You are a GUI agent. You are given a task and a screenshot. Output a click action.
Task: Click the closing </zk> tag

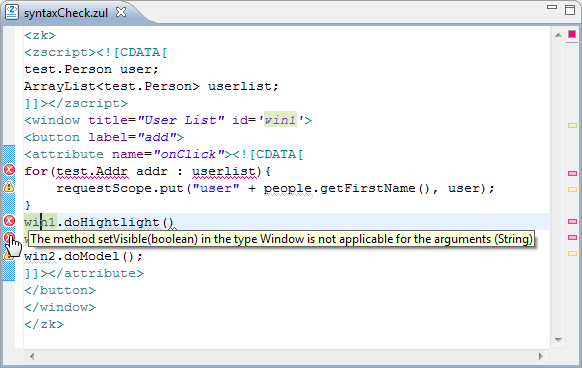point(44,325)
